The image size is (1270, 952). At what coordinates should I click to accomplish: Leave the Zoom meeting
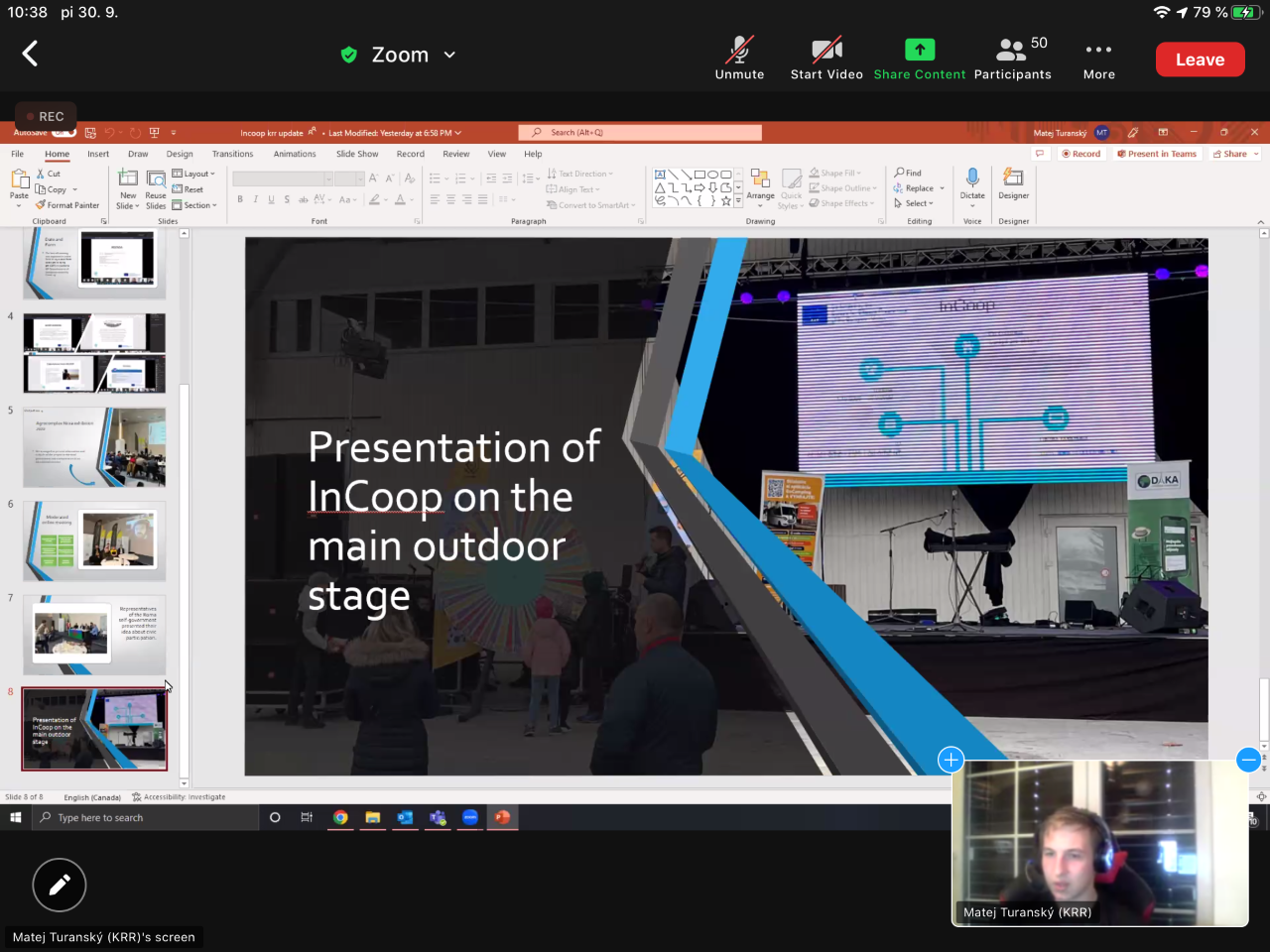[x=1201, y=59]
